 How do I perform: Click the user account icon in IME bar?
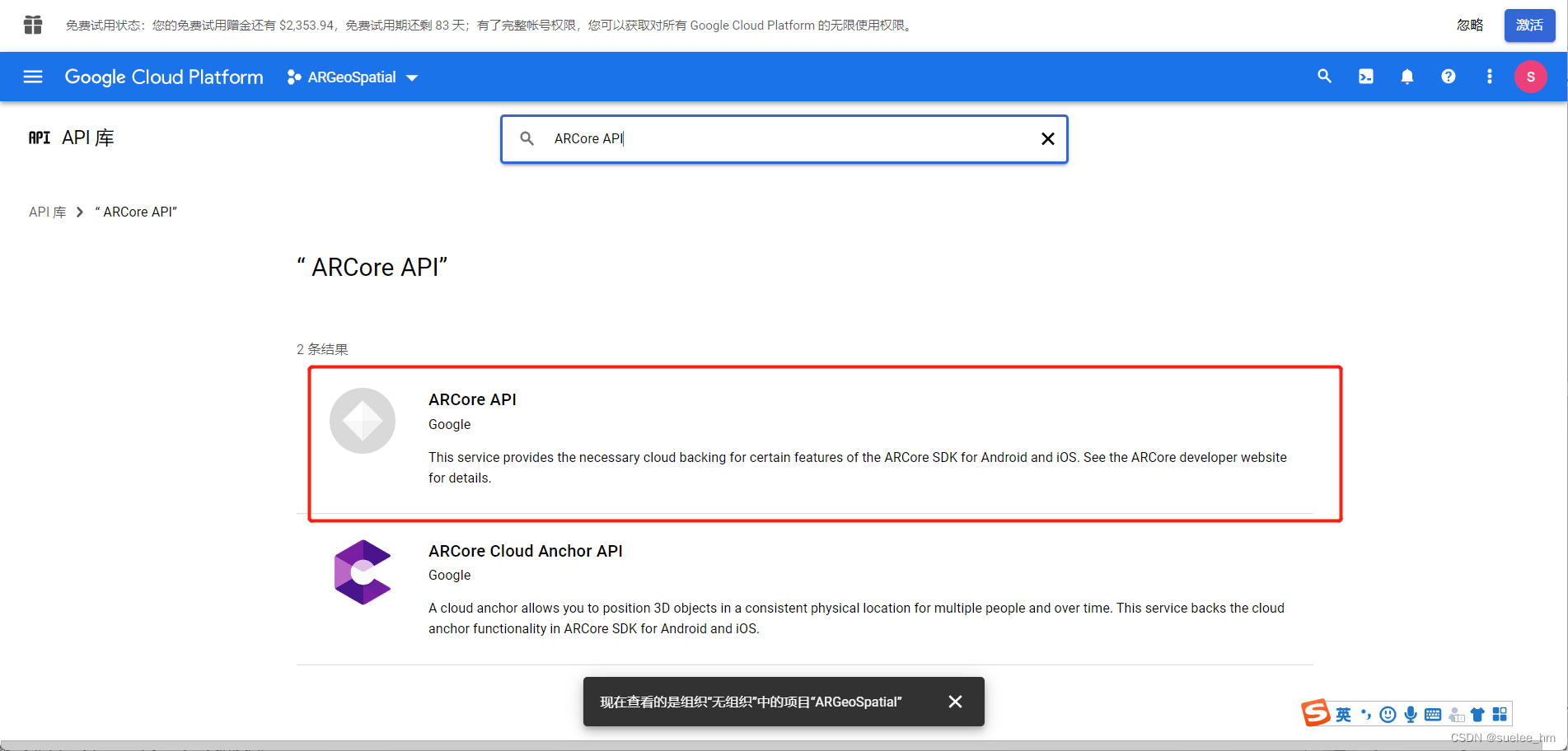pos(1456,714)
